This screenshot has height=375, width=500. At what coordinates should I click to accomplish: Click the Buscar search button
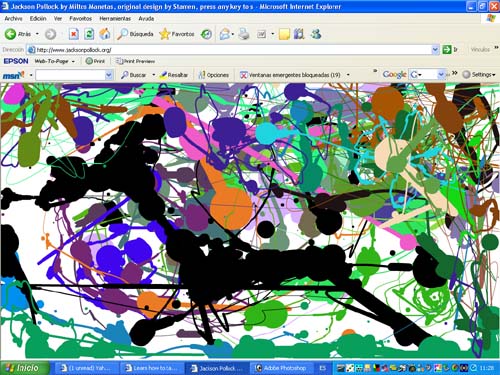133,75
